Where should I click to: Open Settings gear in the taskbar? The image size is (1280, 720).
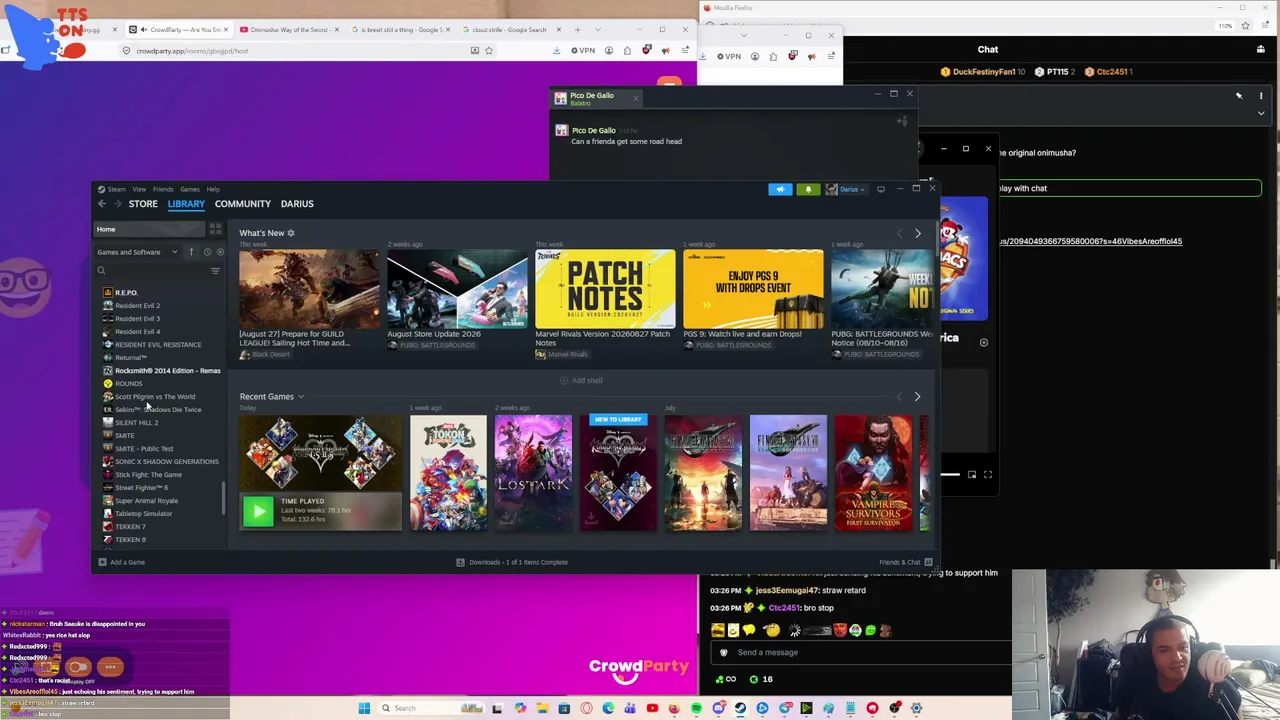[x=916, y=708]
